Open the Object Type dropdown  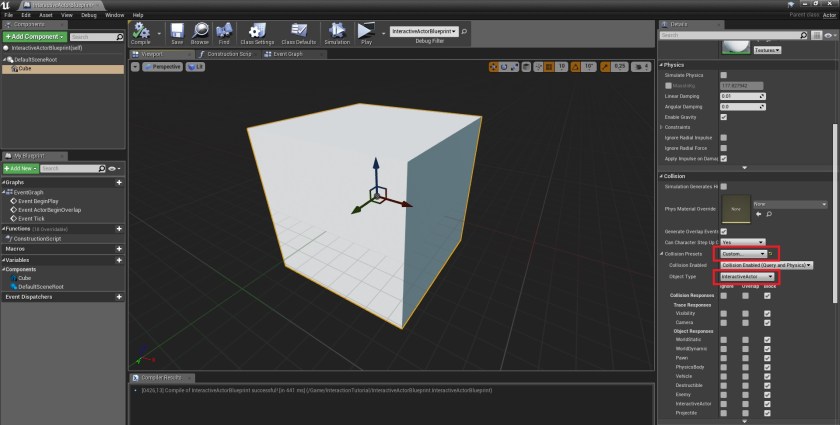click(x=746, y=276)
